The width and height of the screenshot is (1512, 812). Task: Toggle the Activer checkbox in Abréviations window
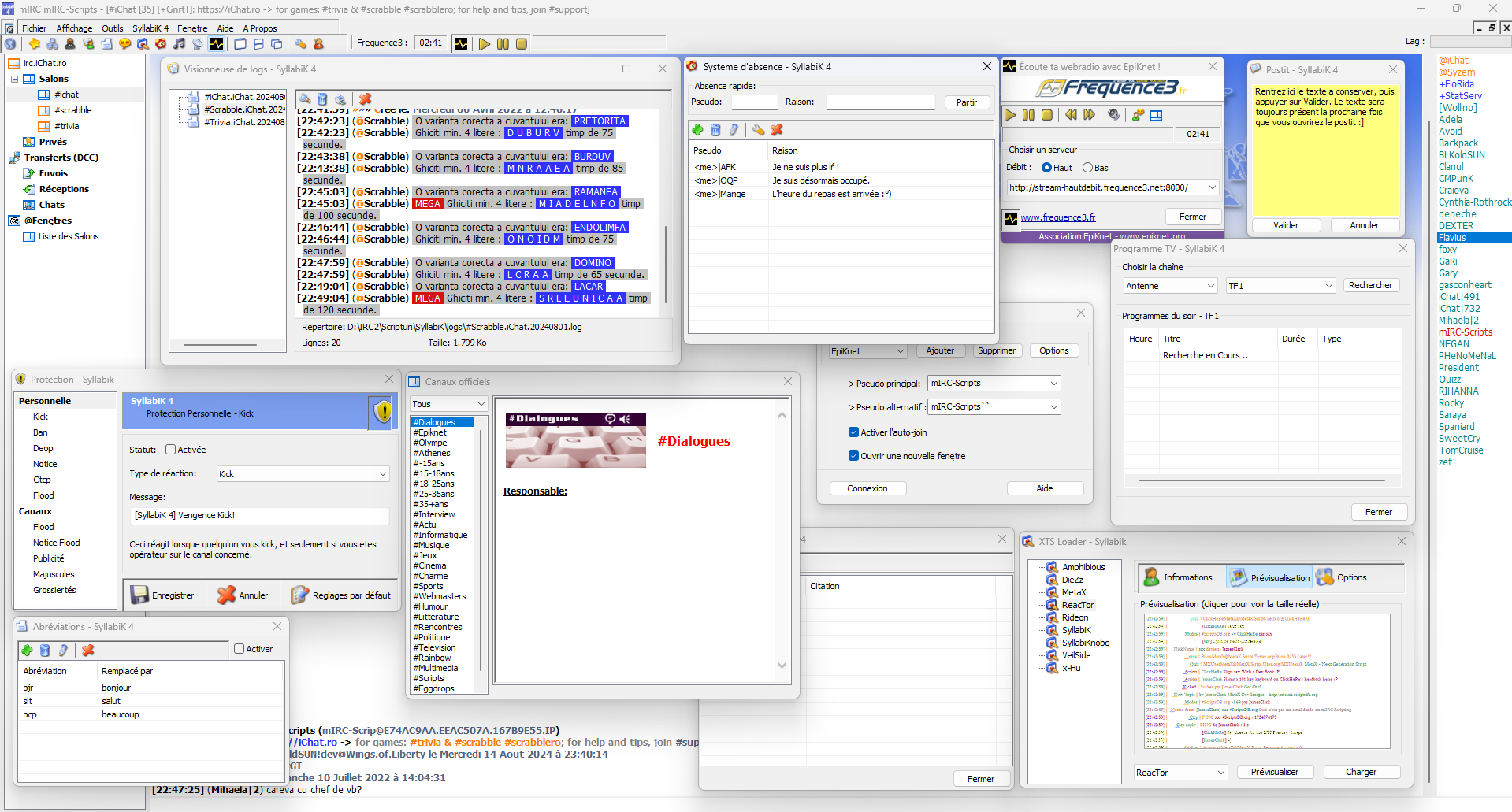239,649
